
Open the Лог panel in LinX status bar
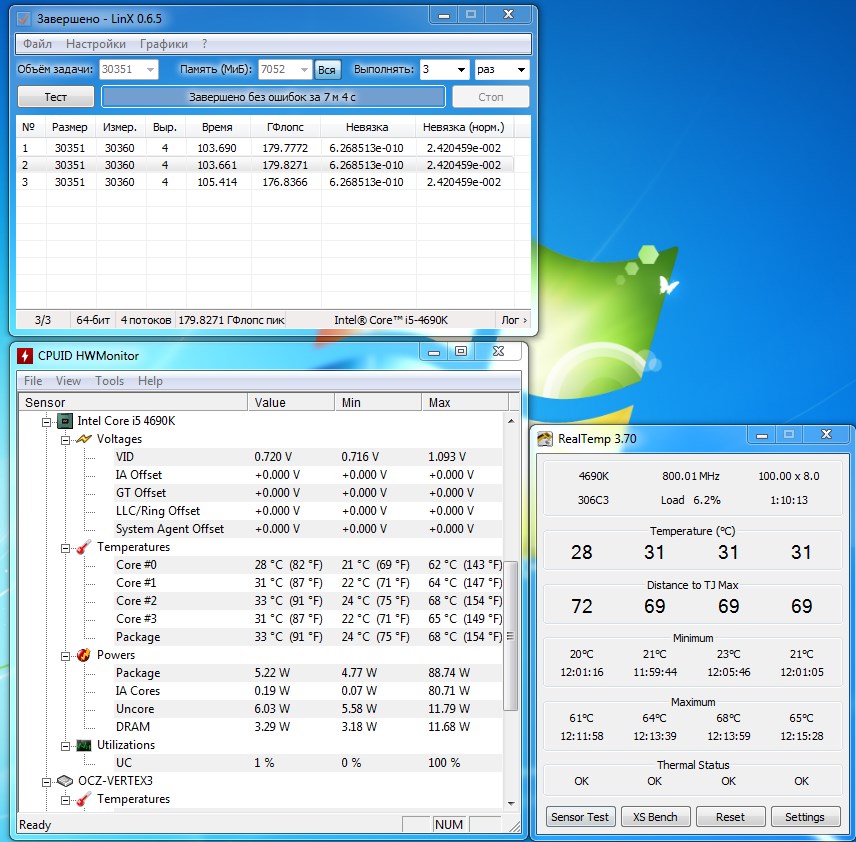click(x=514, y=321)
